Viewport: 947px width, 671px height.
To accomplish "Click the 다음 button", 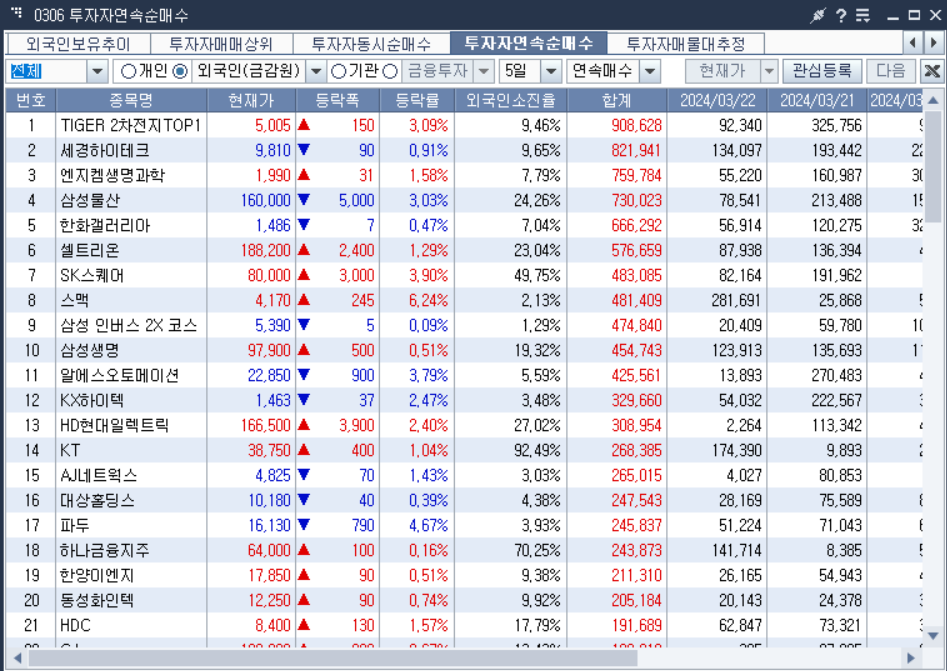I will pyautogui.click(x=891, y=71).
